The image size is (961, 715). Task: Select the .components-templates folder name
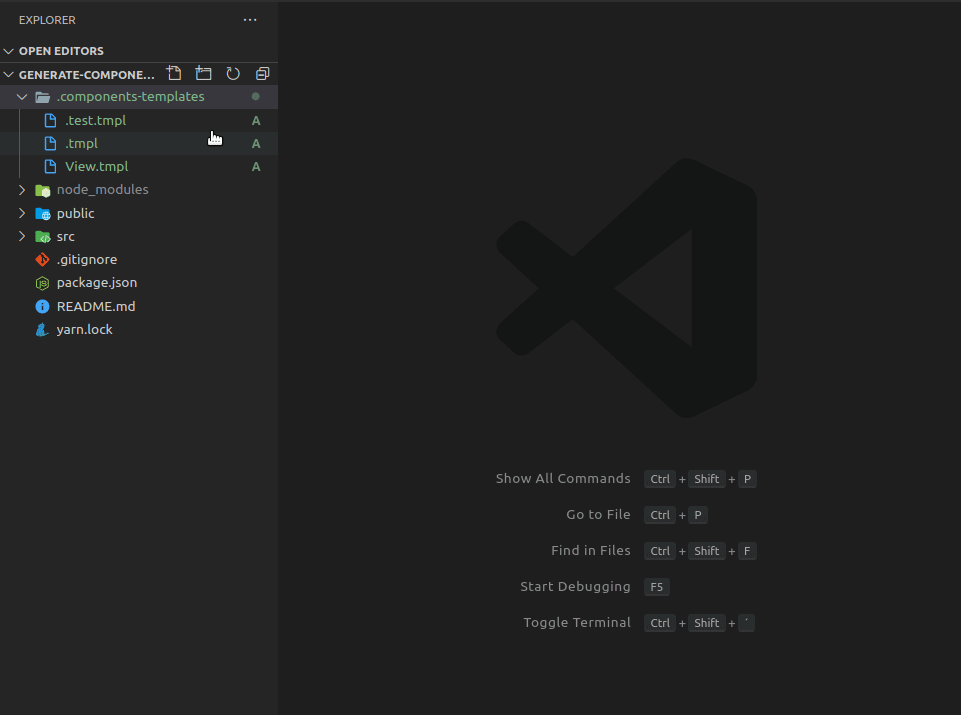pyautogui.click(x=131, y=97)
